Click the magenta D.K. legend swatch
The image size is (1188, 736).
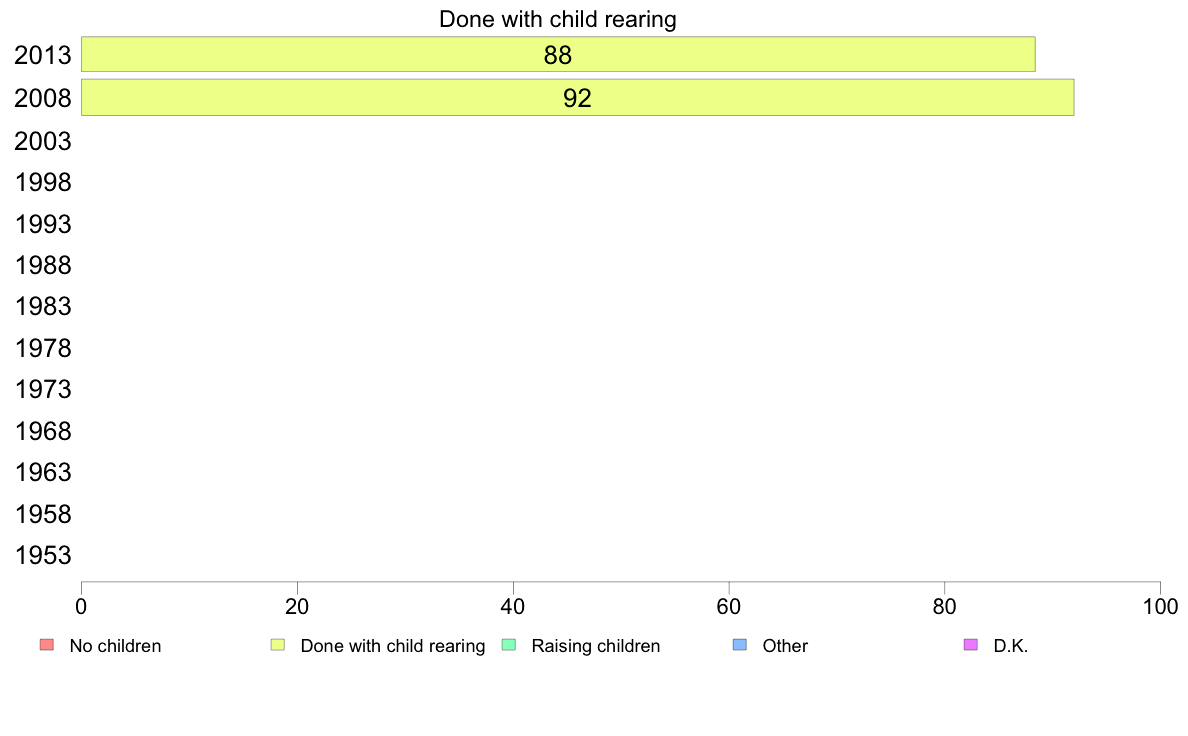(x=971, y=645)
